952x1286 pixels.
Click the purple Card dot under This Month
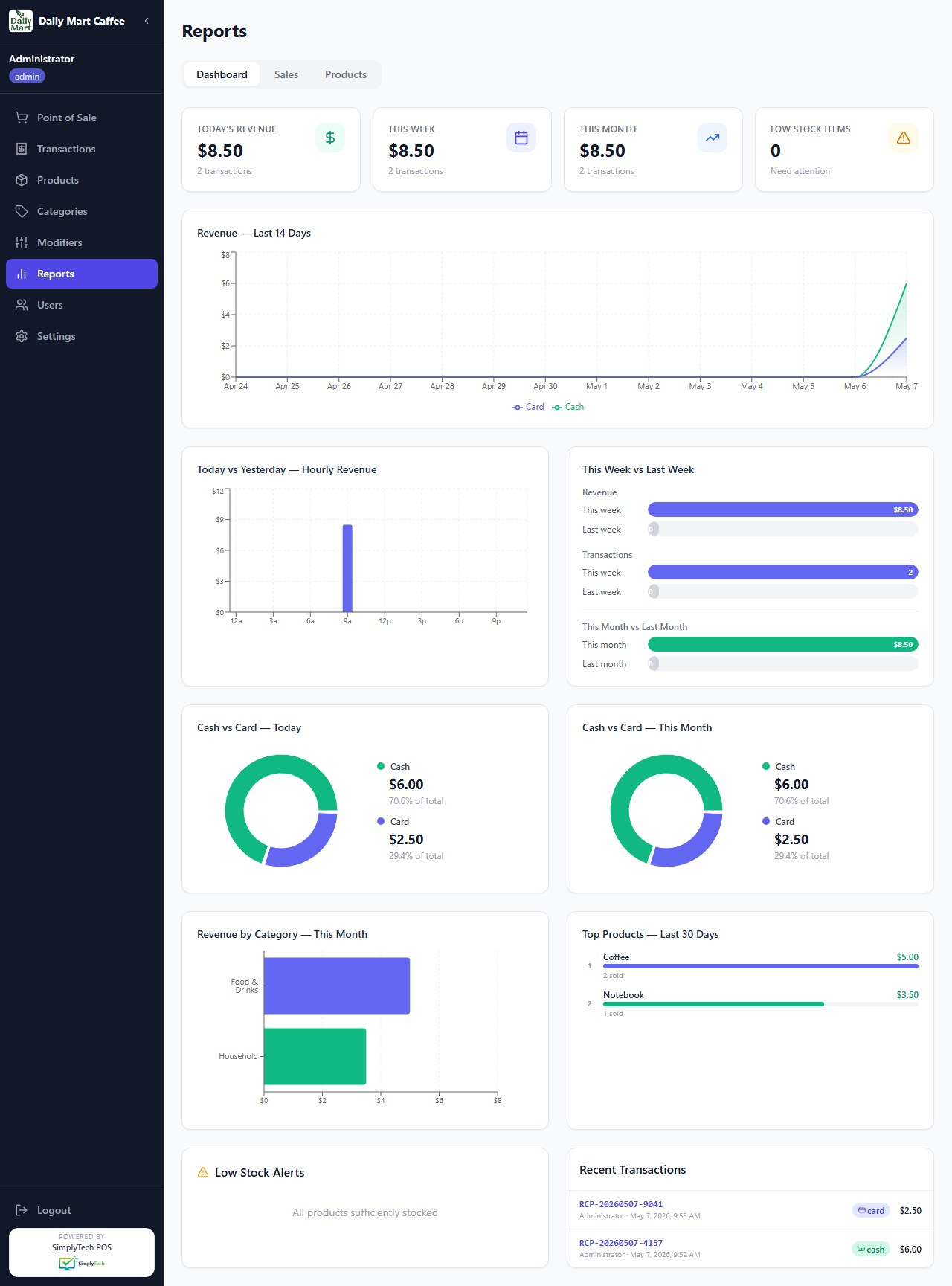(x=766, y=821)
